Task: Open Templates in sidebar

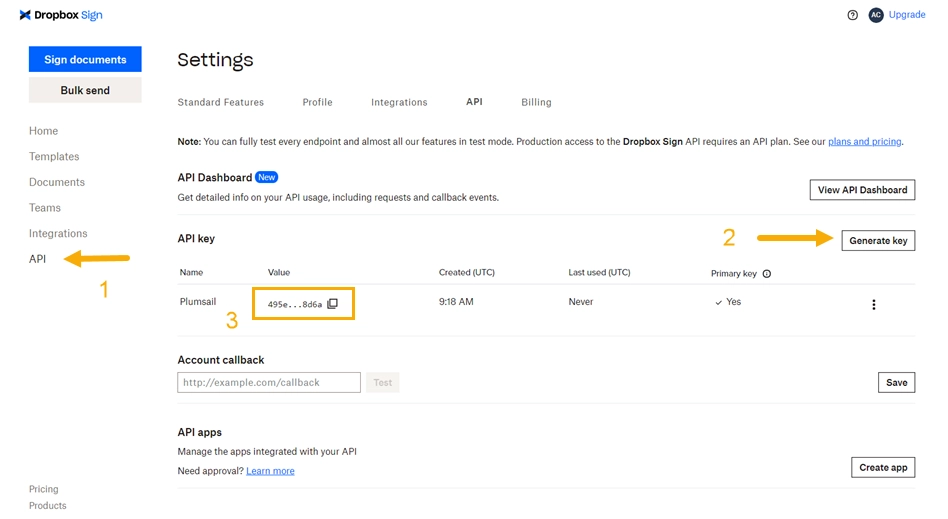Action: tap(54, 156)
